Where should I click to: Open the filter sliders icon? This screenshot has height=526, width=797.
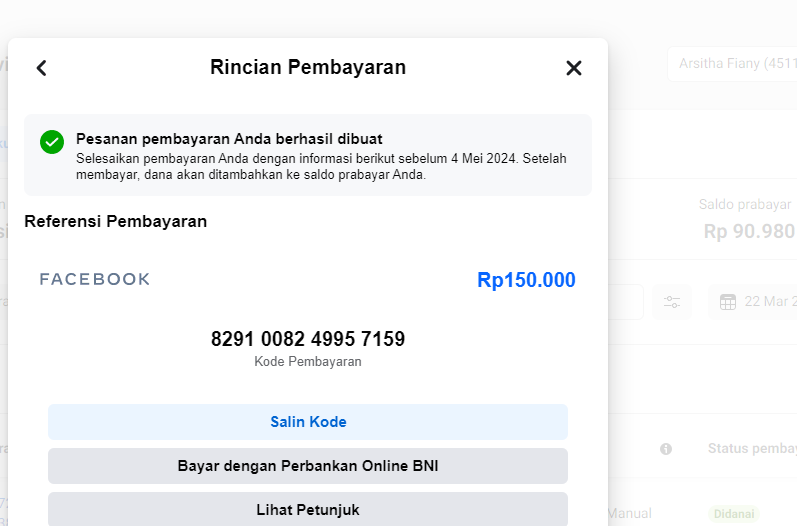coord(672,302)
